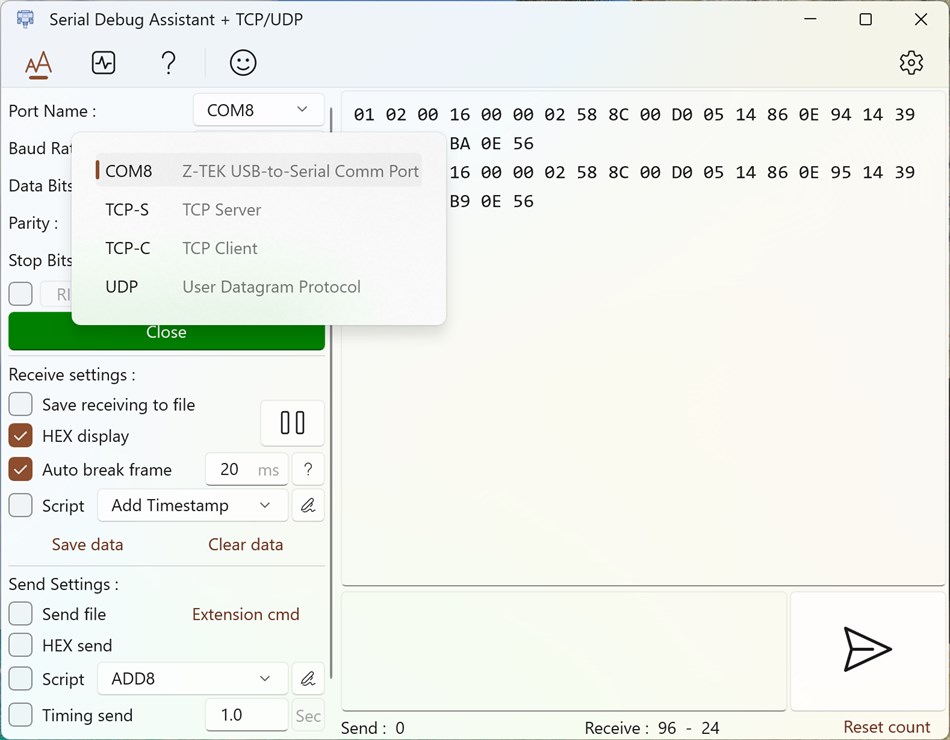Screen dimensions: 950x740
Task: Edit receive script via pencil icon
Action: pos(308,505)
